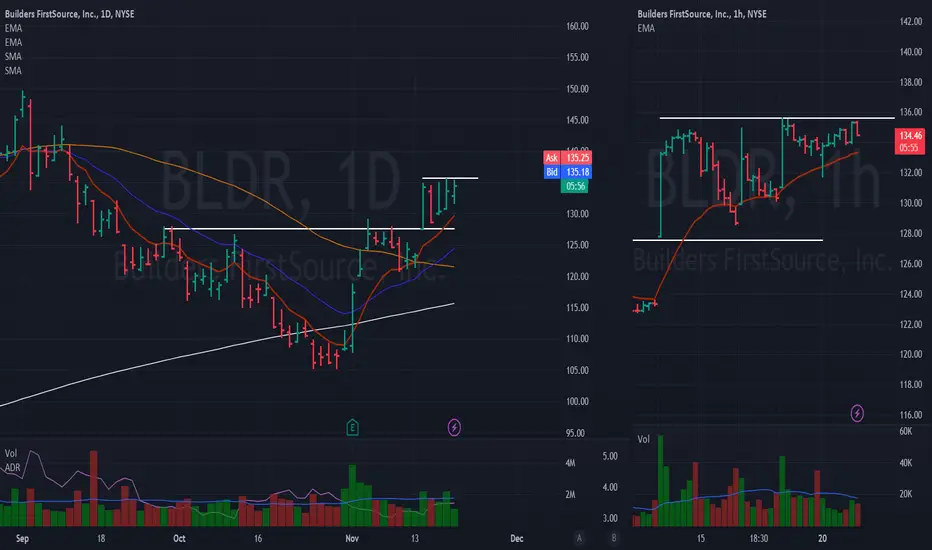Click the 4M mark on the daily volume axis
The width and height of the screenshot is (932, 550).
coord(570,463)
